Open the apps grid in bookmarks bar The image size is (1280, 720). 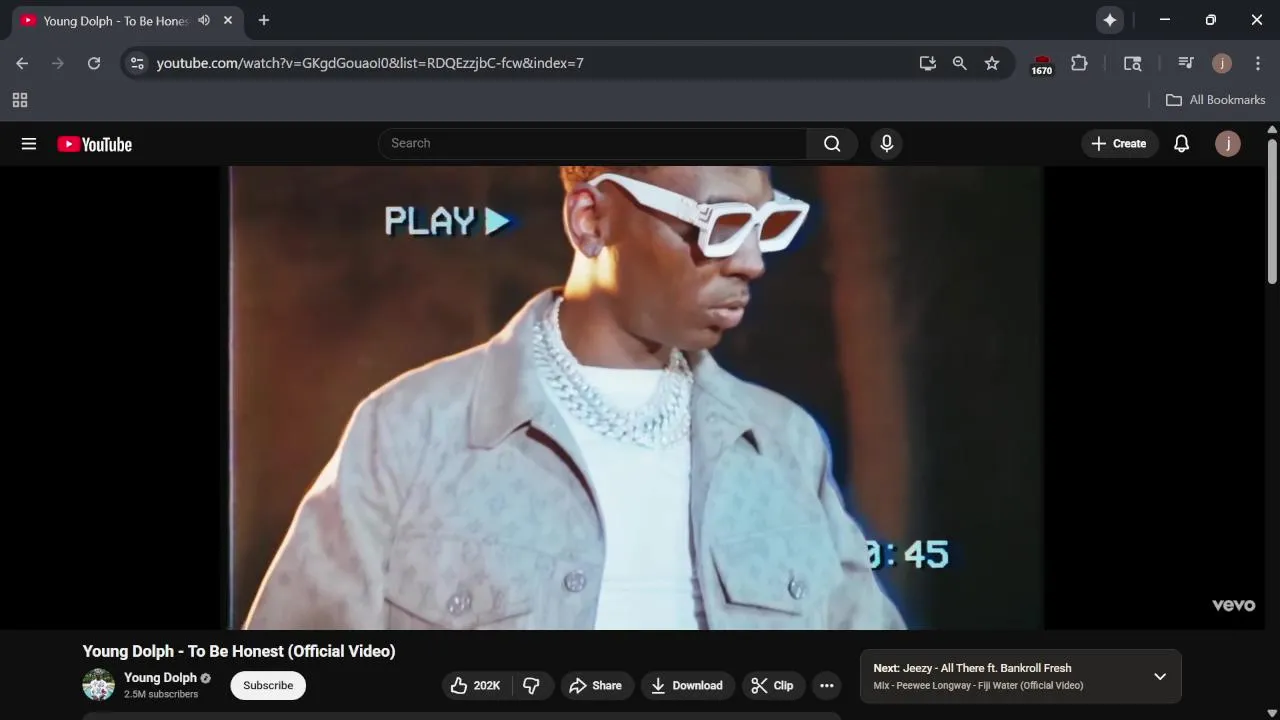[20, 100]
